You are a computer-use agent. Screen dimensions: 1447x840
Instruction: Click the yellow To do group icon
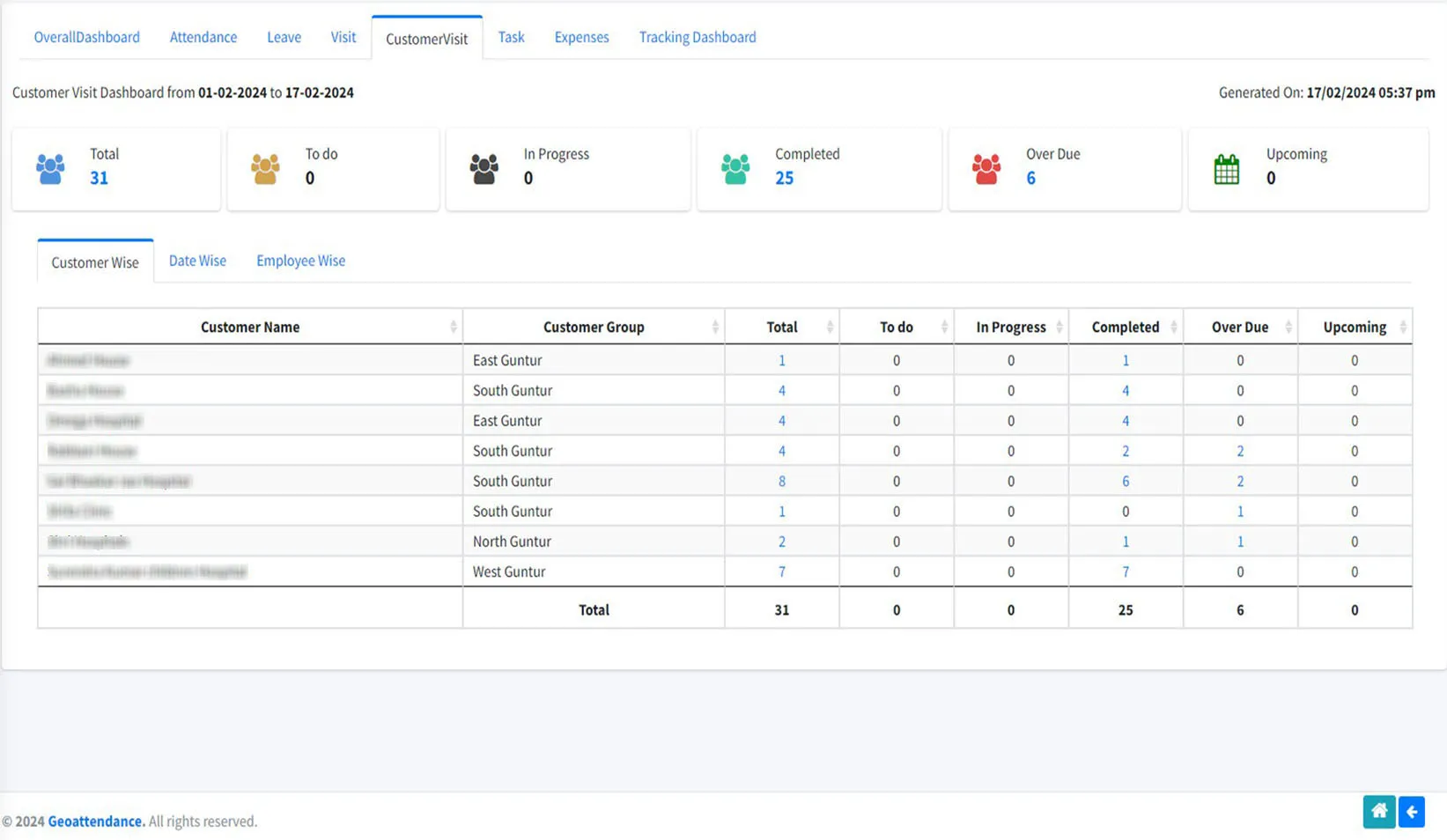click(x=265, y=169)
